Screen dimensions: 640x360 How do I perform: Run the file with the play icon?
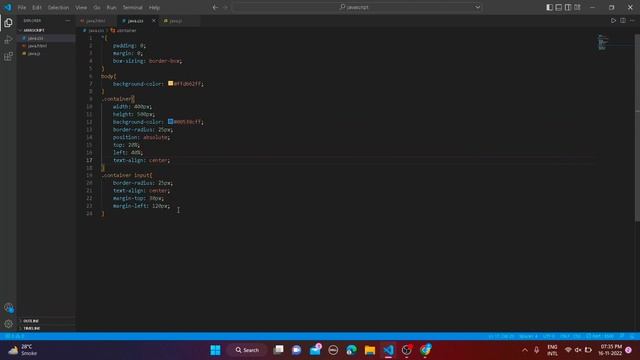pyautogui.click(x=613, y=20)
